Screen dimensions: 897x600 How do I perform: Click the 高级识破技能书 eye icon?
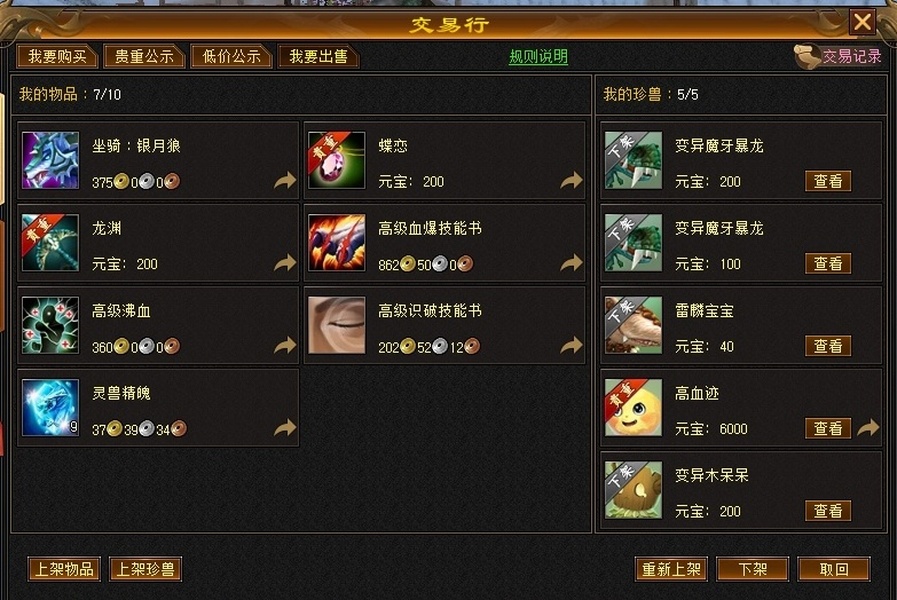(x=336, y=325)
